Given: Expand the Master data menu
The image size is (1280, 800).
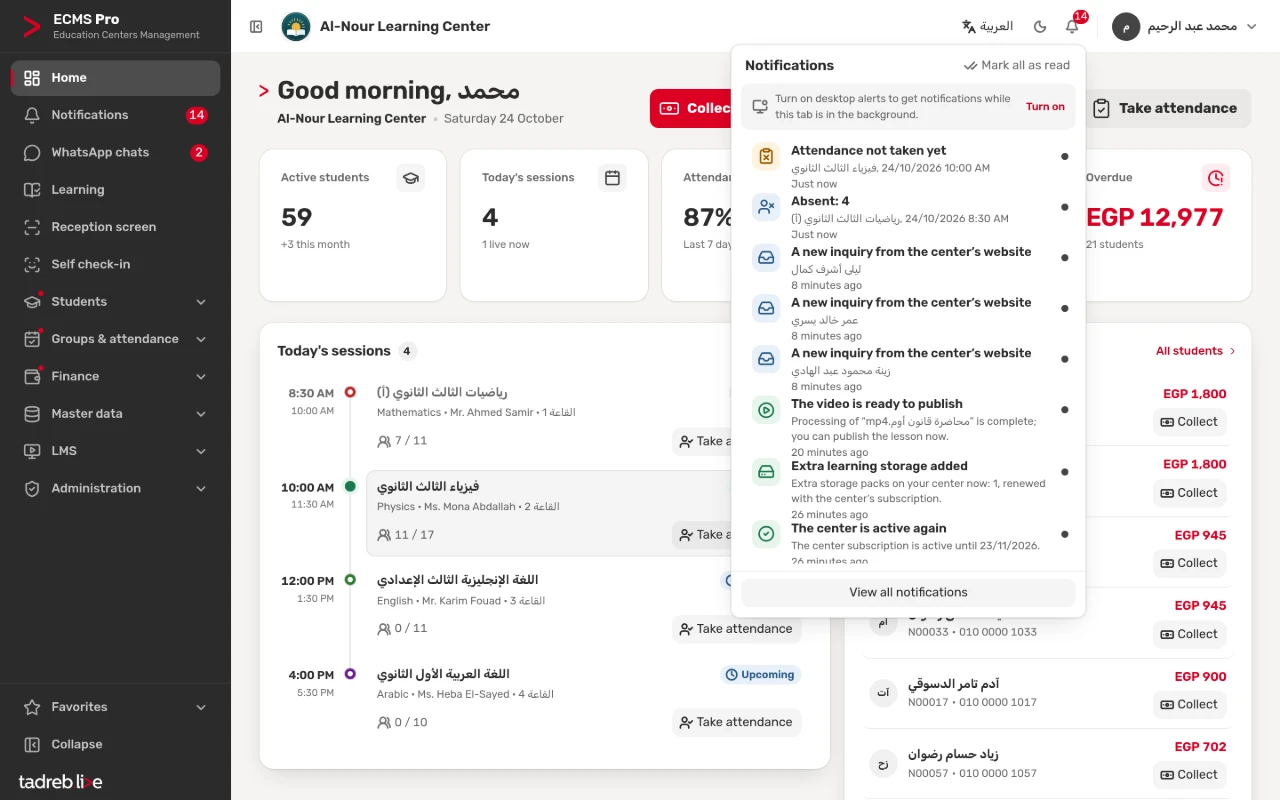Looking at the screenshot, I should (x=115, y=414).
